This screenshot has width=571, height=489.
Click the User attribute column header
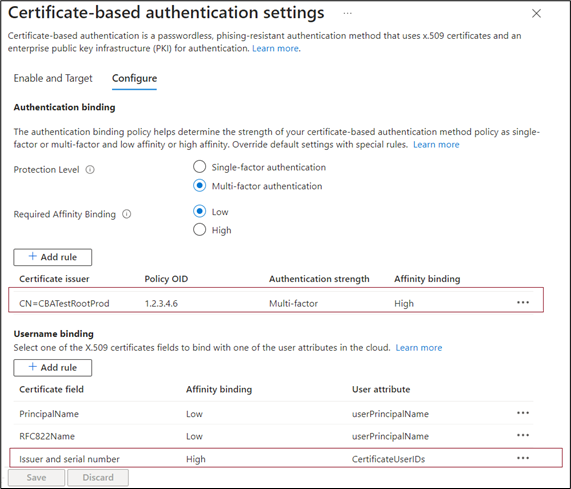(x=381, y=390)
